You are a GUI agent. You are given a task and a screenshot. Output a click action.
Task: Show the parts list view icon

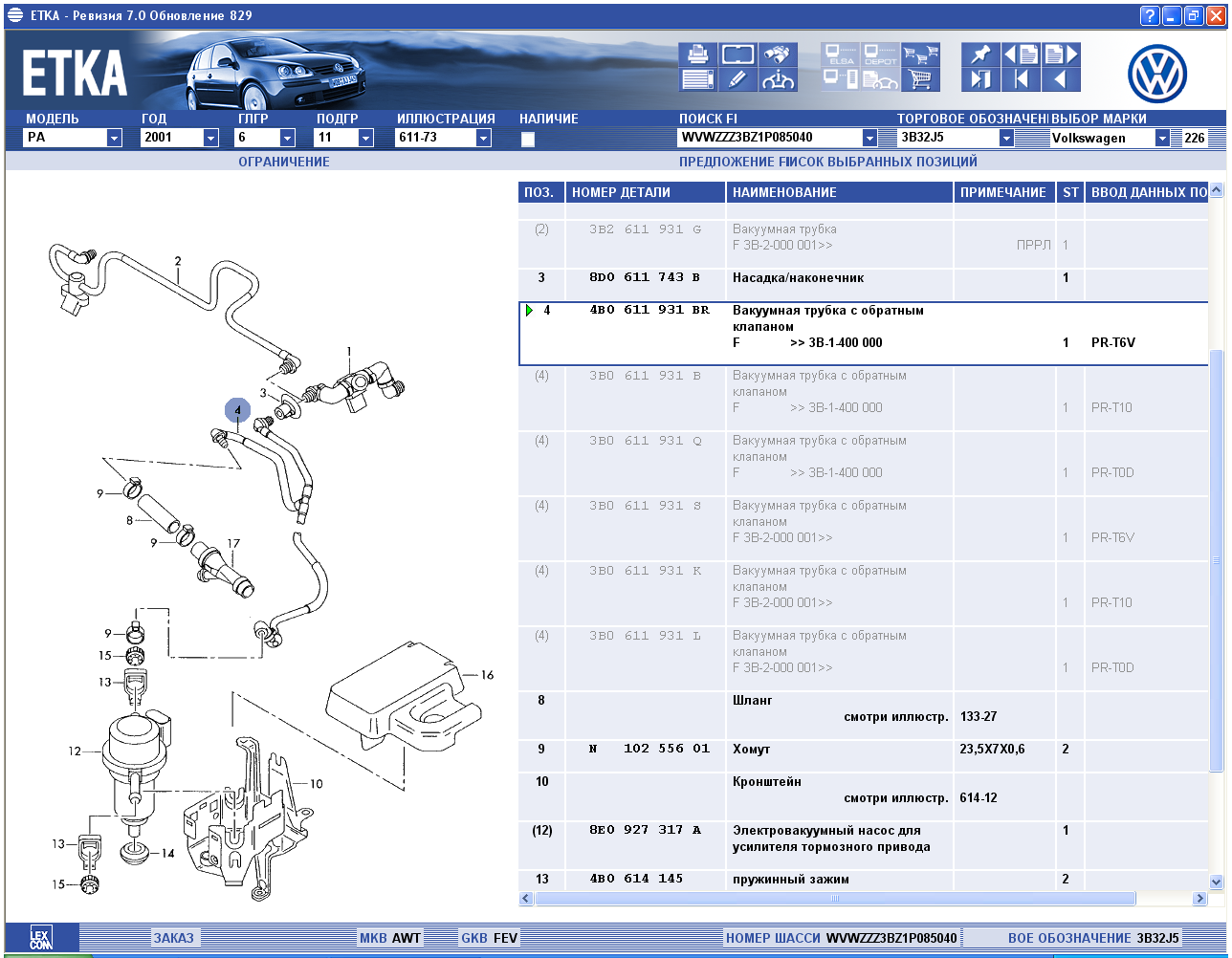click(697, 79)
